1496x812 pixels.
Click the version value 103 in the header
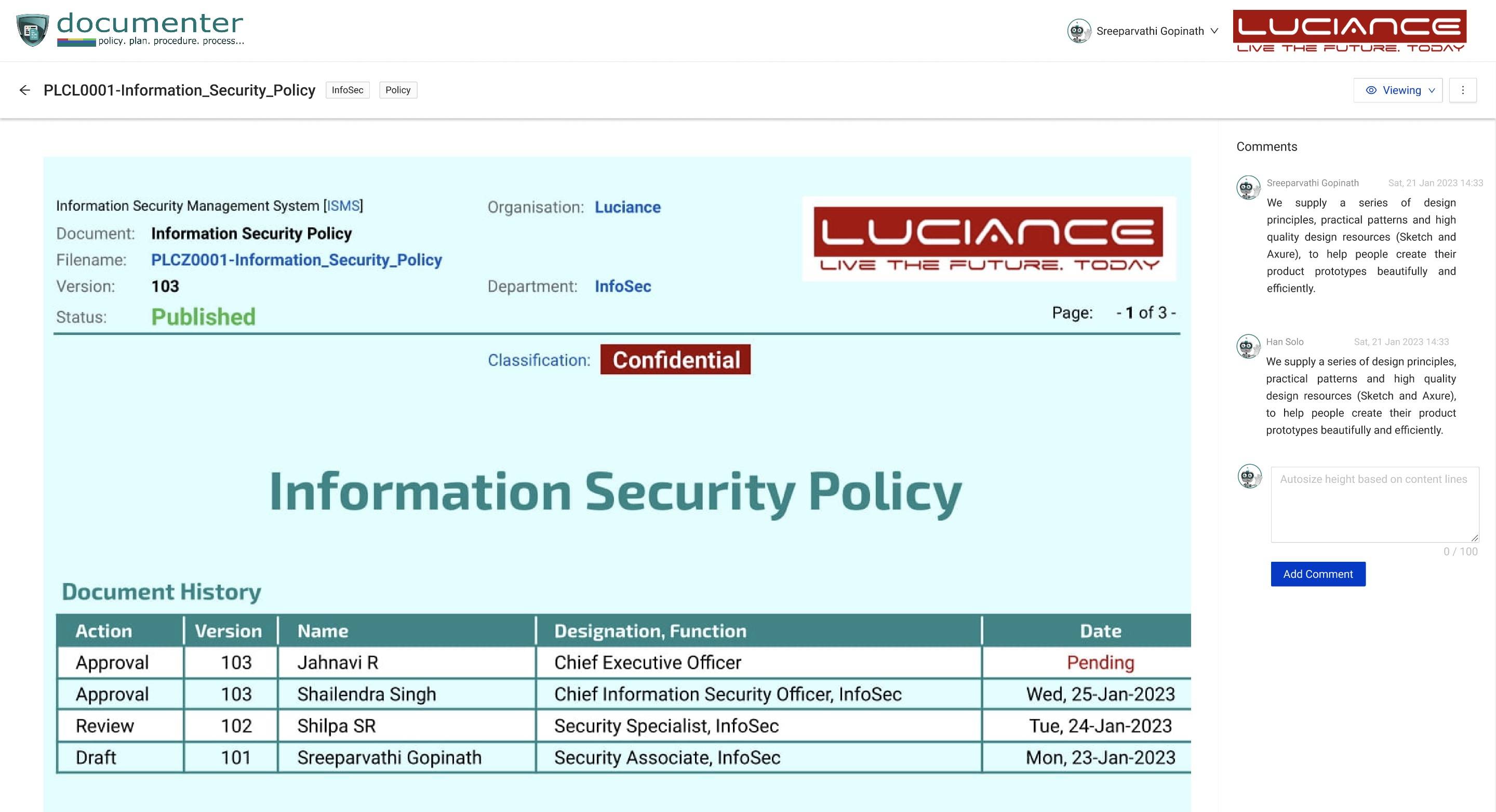(165, 286)
